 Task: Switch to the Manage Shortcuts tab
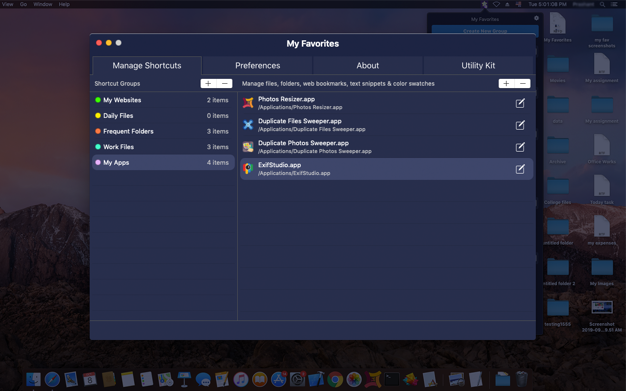[x=147, y=65]
